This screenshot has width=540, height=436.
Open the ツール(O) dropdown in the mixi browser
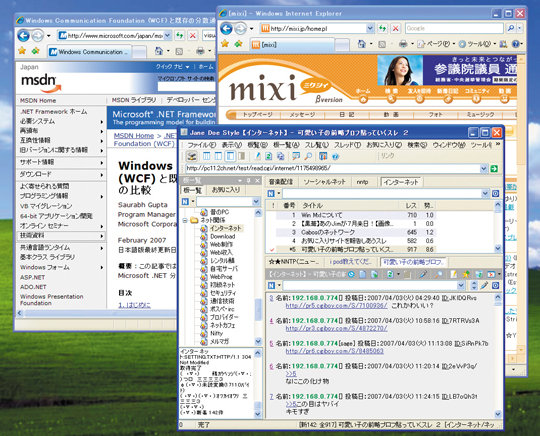click(478, 44)
